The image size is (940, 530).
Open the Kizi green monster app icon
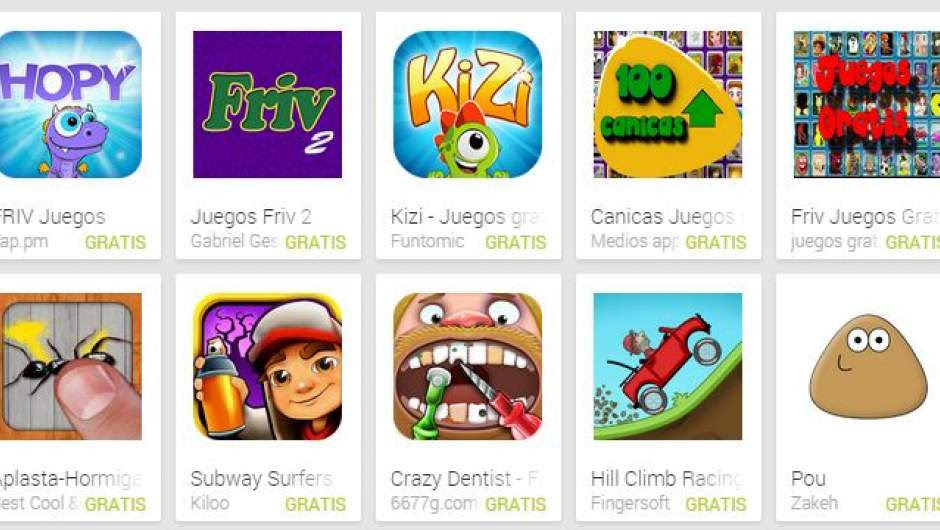coord(468,104)
